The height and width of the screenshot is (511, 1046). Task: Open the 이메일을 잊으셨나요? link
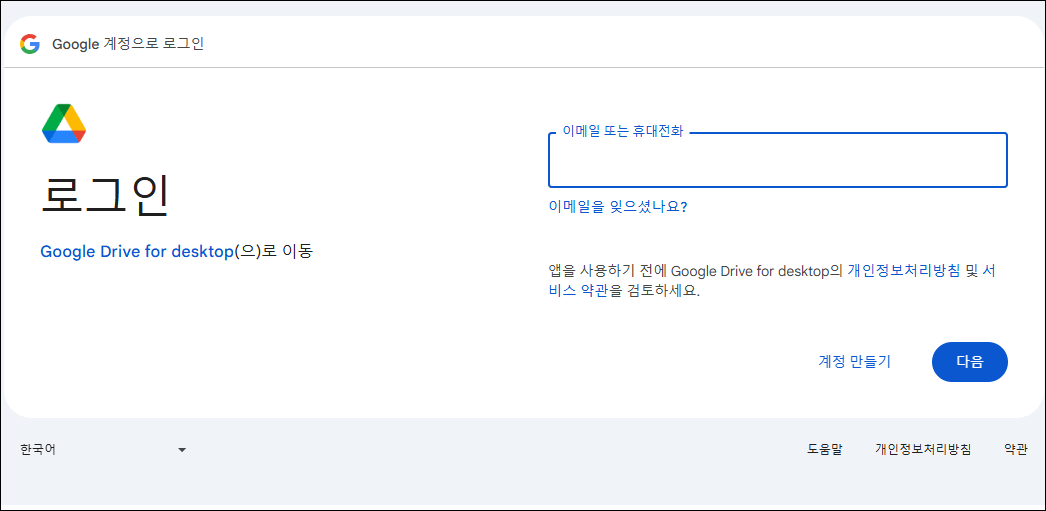coord(618,207)
